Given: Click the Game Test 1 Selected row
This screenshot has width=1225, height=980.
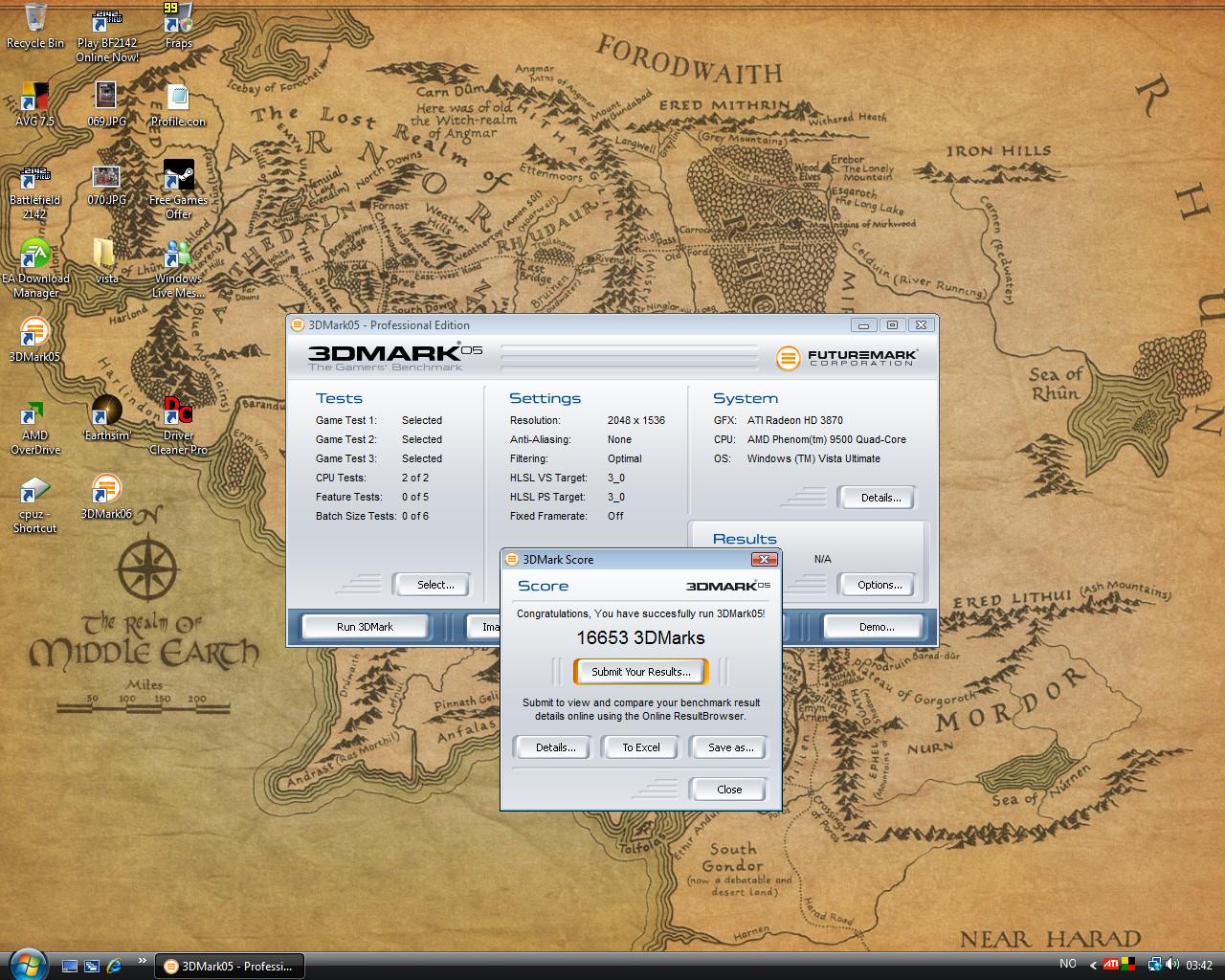Looking at the screenshot, I should point(379,420).
